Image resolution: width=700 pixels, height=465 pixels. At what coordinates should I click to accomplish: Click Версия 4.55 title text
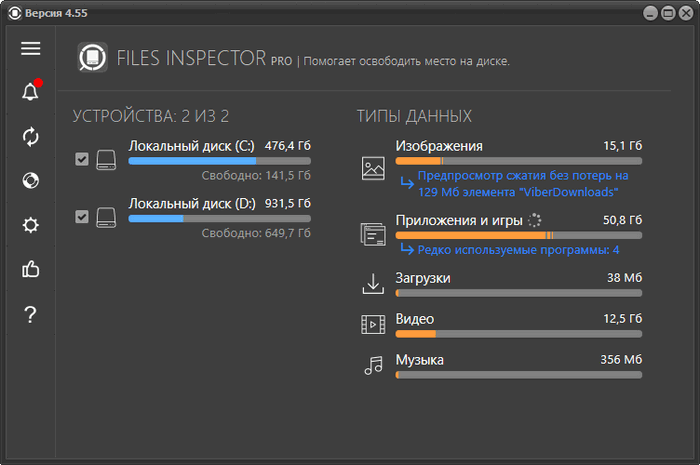click(x=56, y=13)
